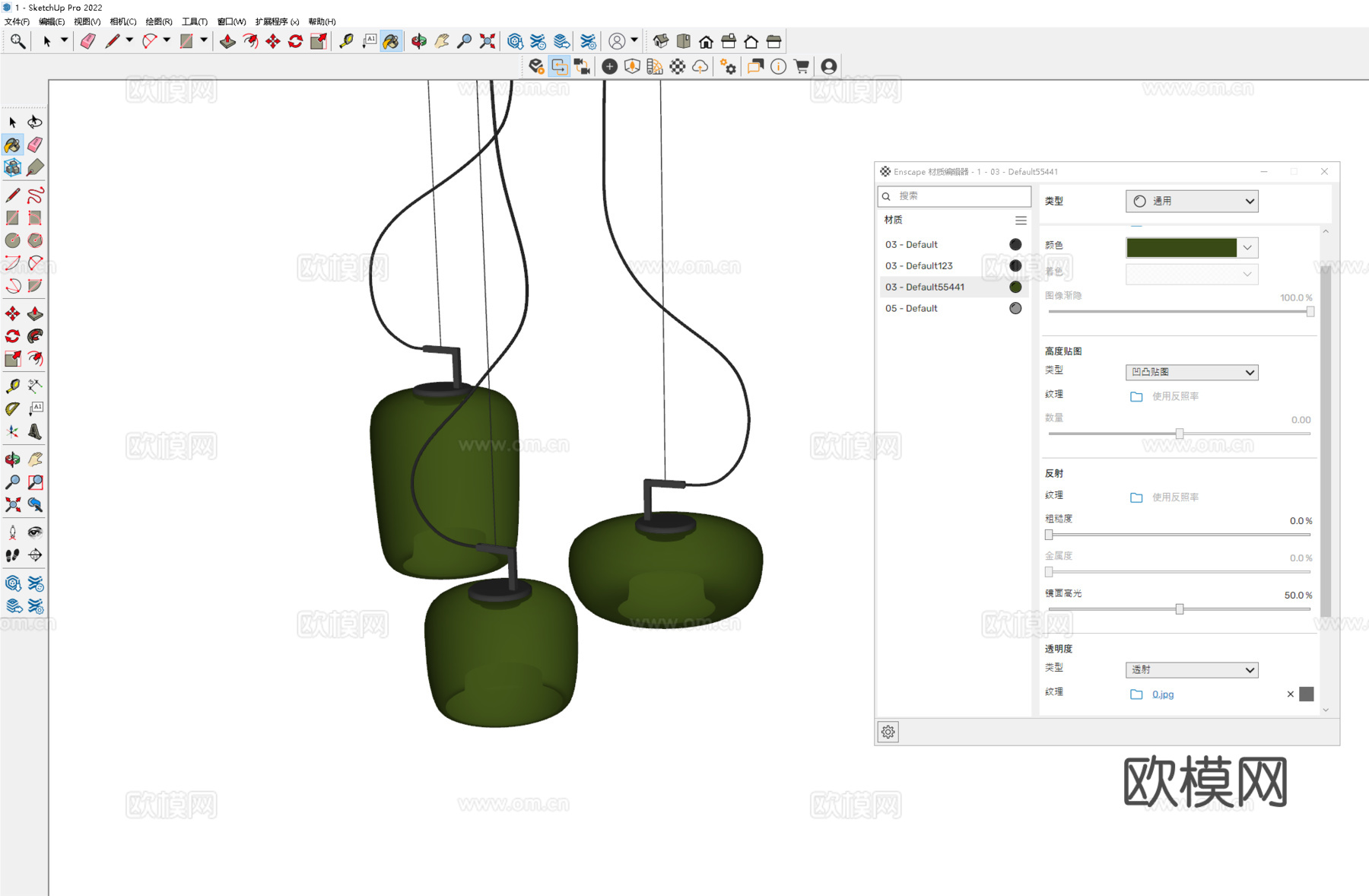Open the 工具(T) menu
Viewport: 1369px width, 896px height.
click(x=195, y=21)
